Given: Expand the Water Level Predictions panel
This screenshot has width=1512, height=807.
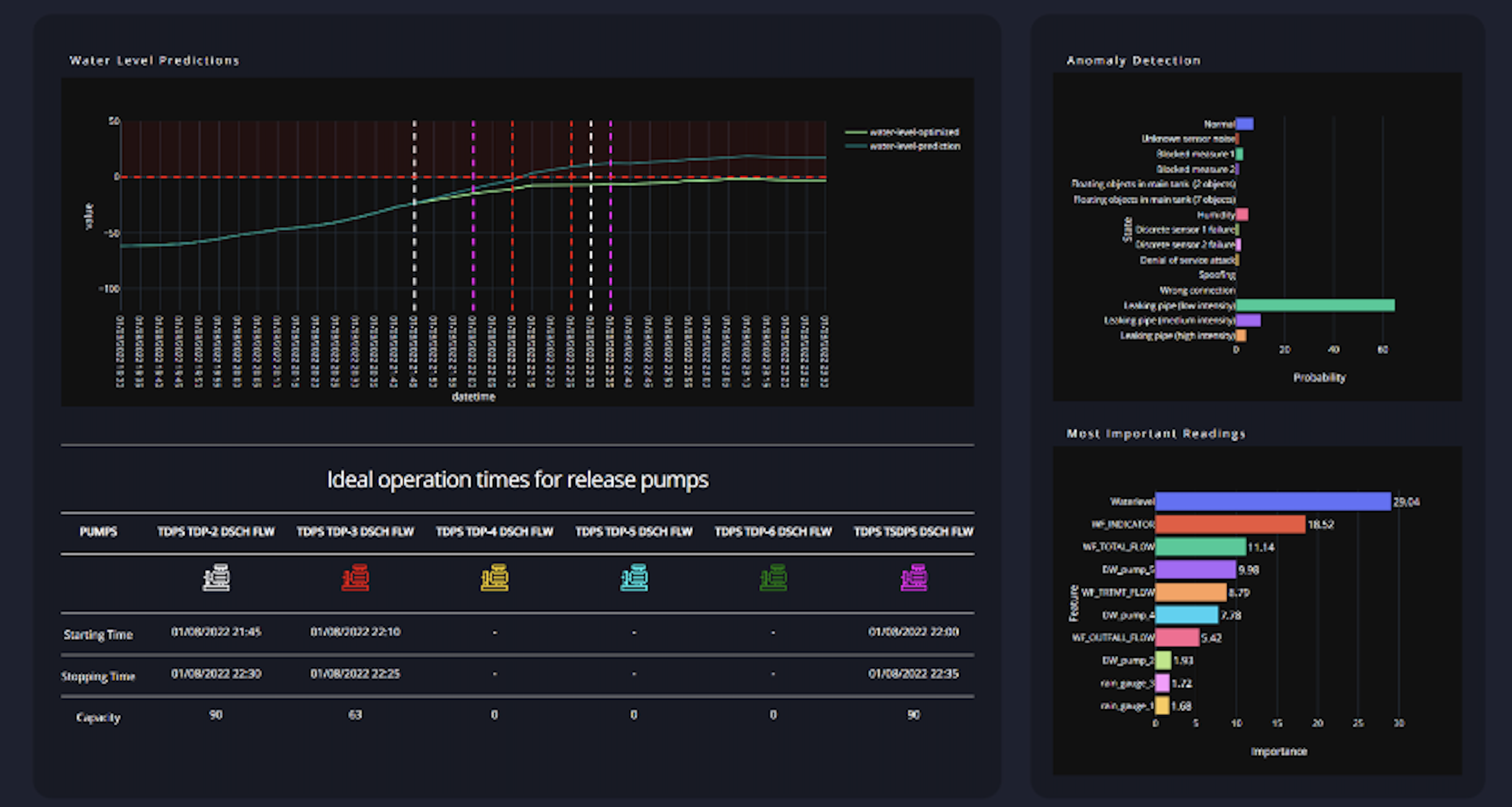Looking at the screenshot, I should point(154,61).
